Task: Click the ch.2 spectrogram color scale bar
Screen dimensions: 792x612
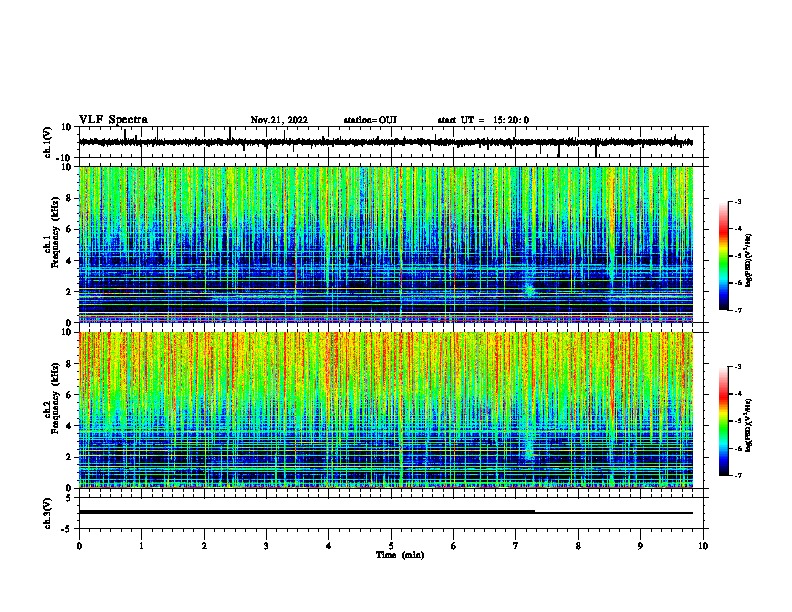Action: [723, 421]
